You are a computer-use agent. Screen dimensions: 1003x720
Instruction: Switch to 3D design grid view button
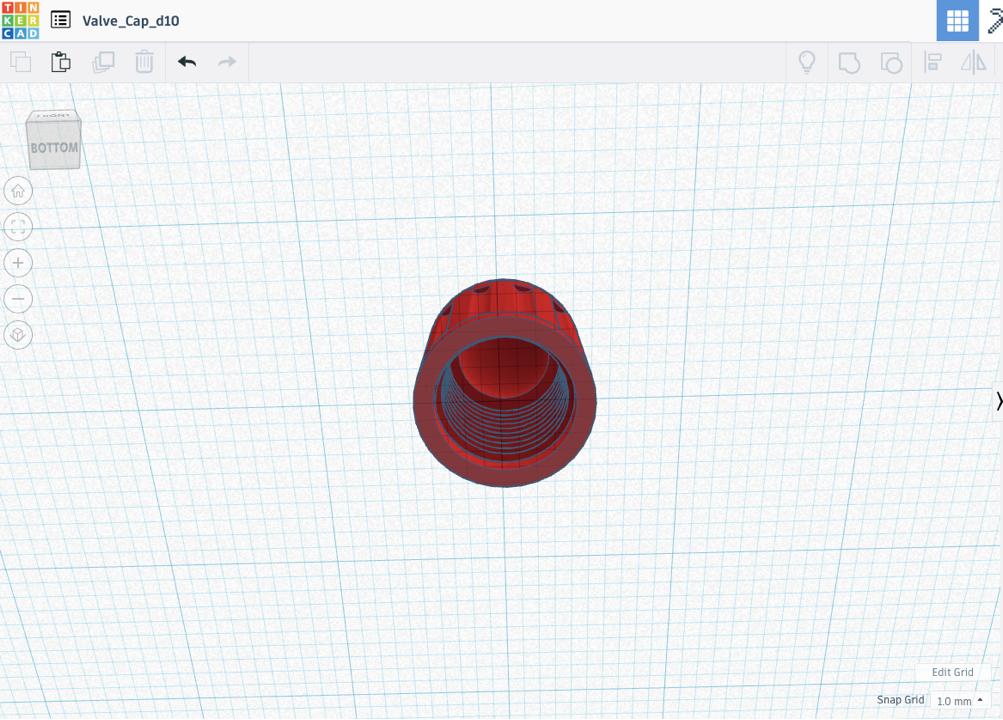(957, 20)
